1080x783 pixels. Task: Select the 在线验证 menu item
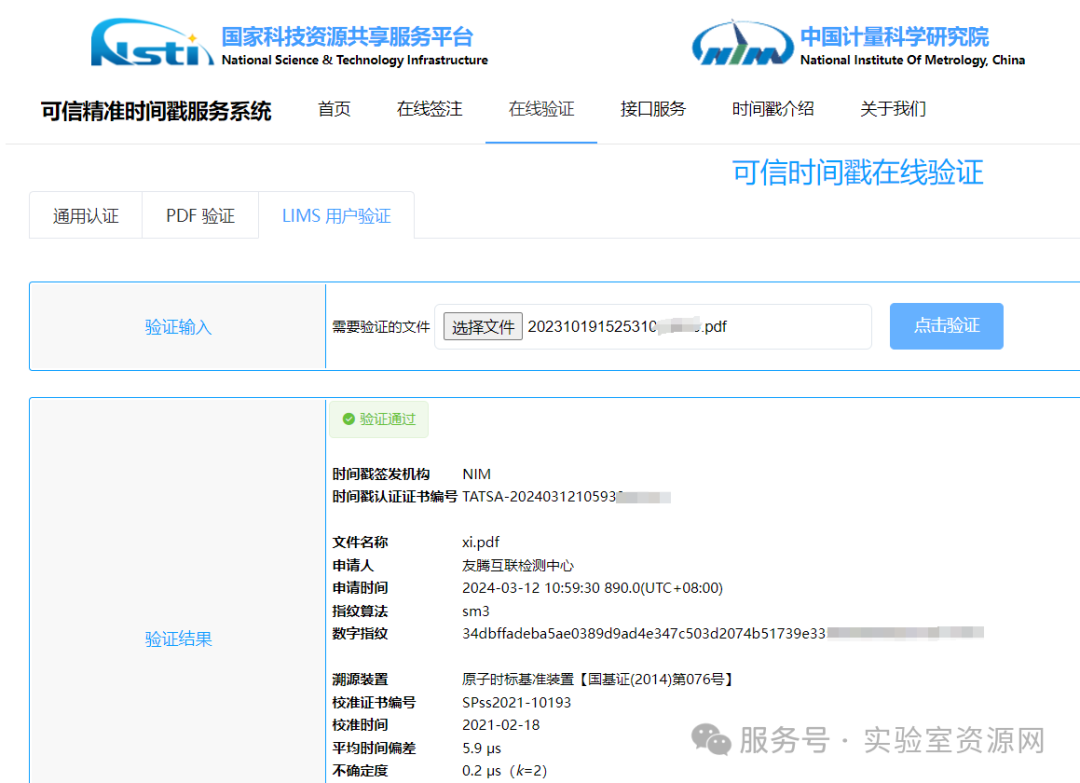point(541,109)
